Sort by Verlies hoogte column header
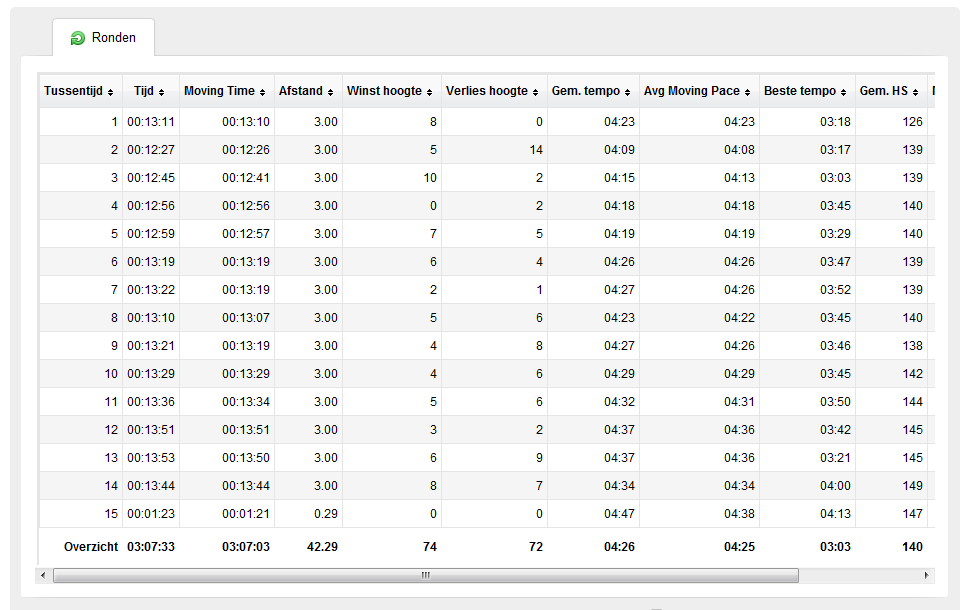Screen dimensions: 968x610 coord(494,91)
